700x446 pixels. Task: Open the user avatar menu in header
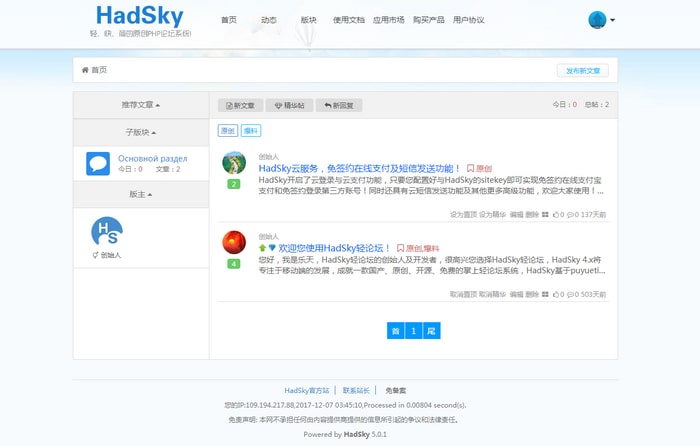(x=601, y=20)
